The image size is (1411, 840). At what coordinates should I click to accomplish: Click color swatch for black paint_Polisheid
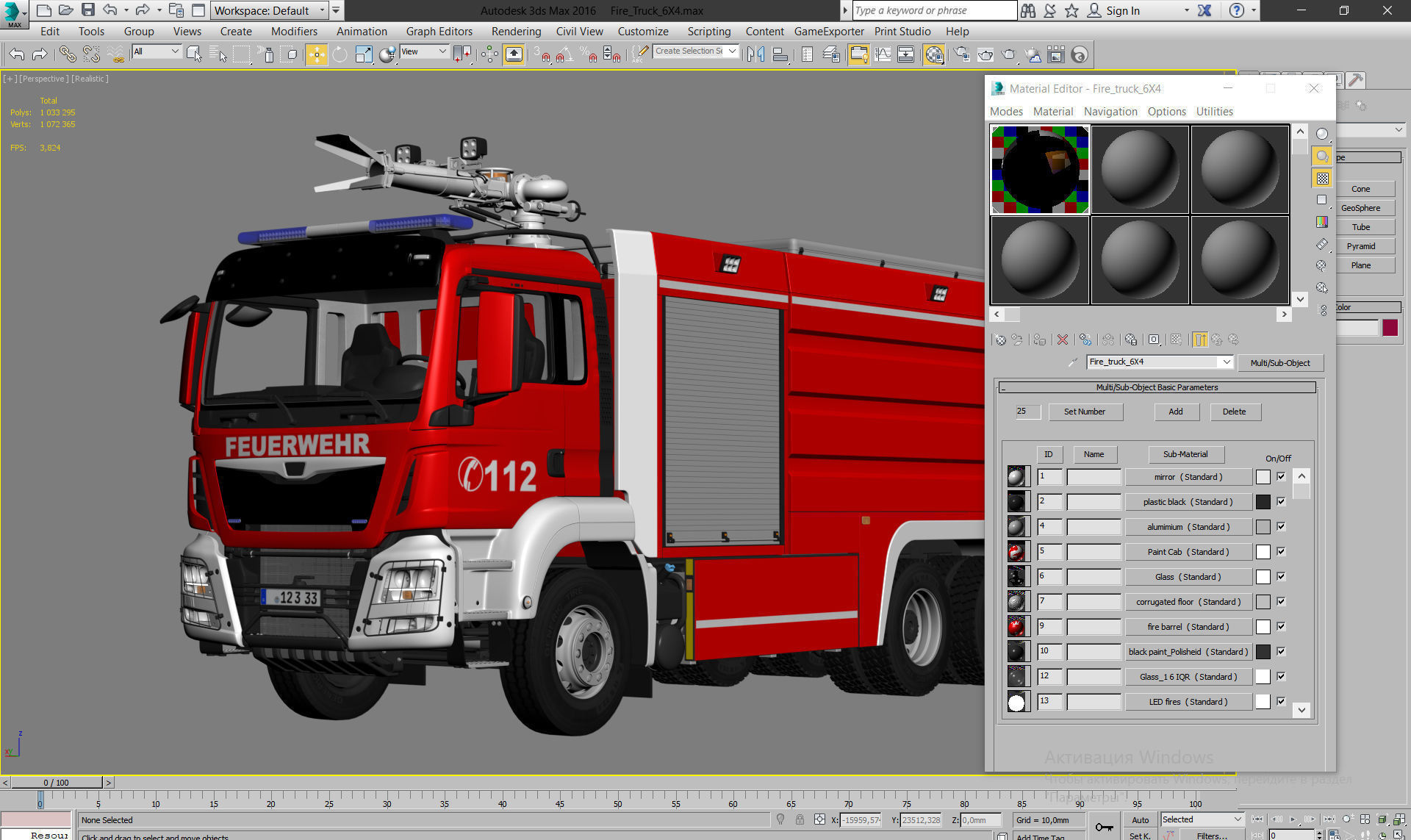point(1263,652)
